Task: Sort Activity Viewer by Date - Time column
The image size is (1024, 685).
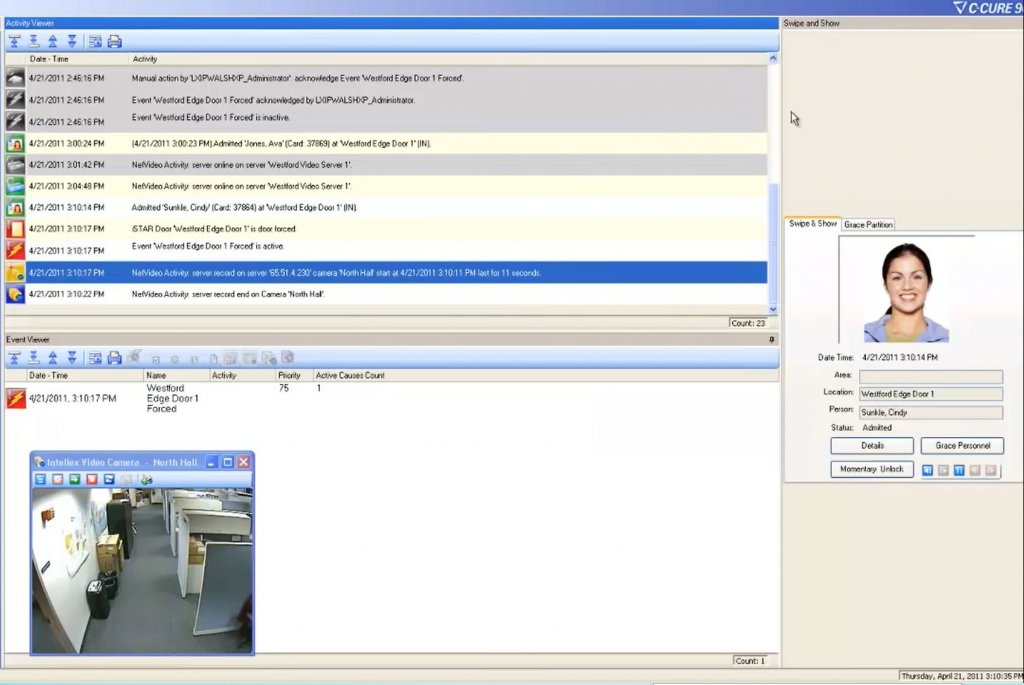Action: pyautogui.click(x=77, y=59)
